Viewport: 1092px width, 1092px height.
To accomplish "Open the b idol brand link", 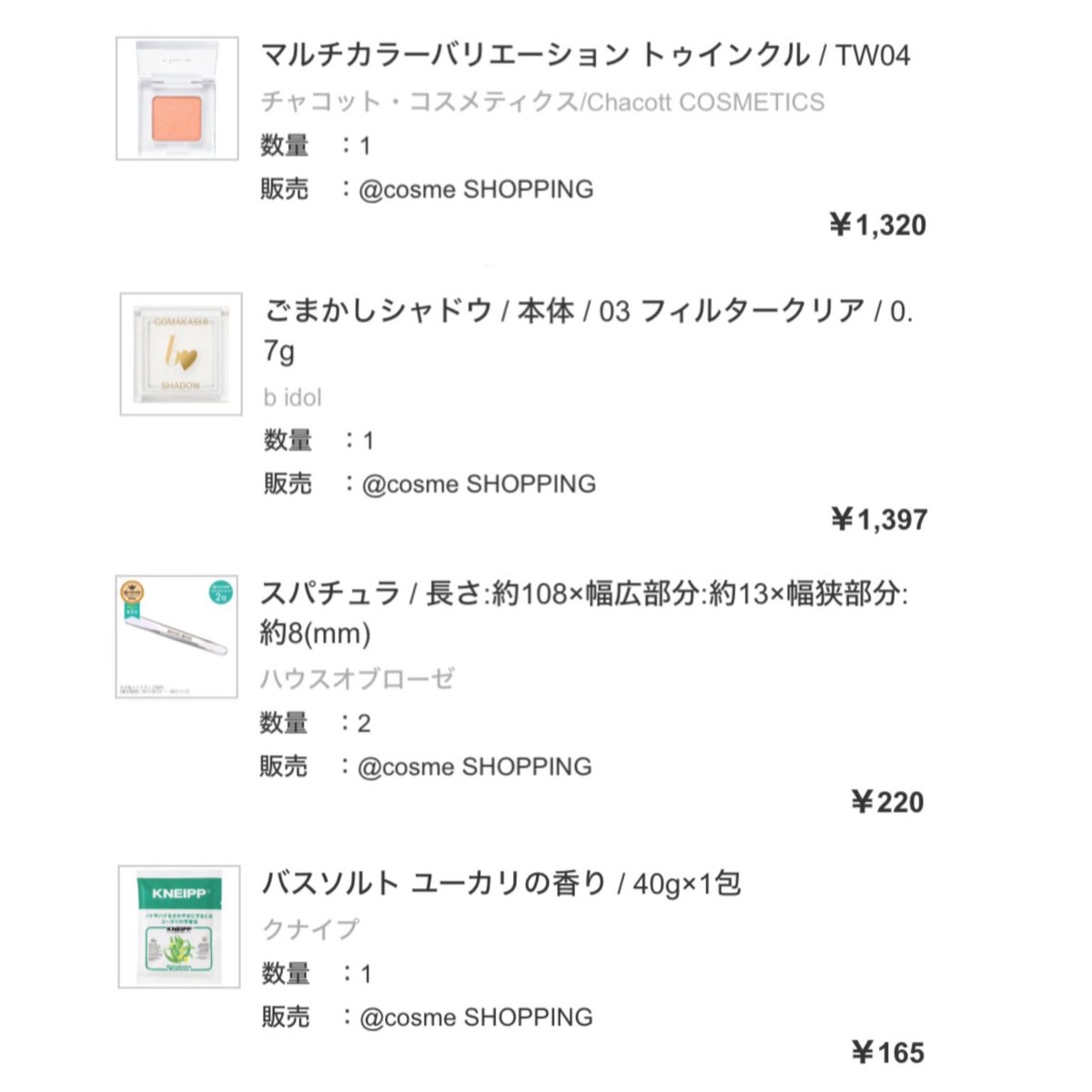I will coord(292,398).
